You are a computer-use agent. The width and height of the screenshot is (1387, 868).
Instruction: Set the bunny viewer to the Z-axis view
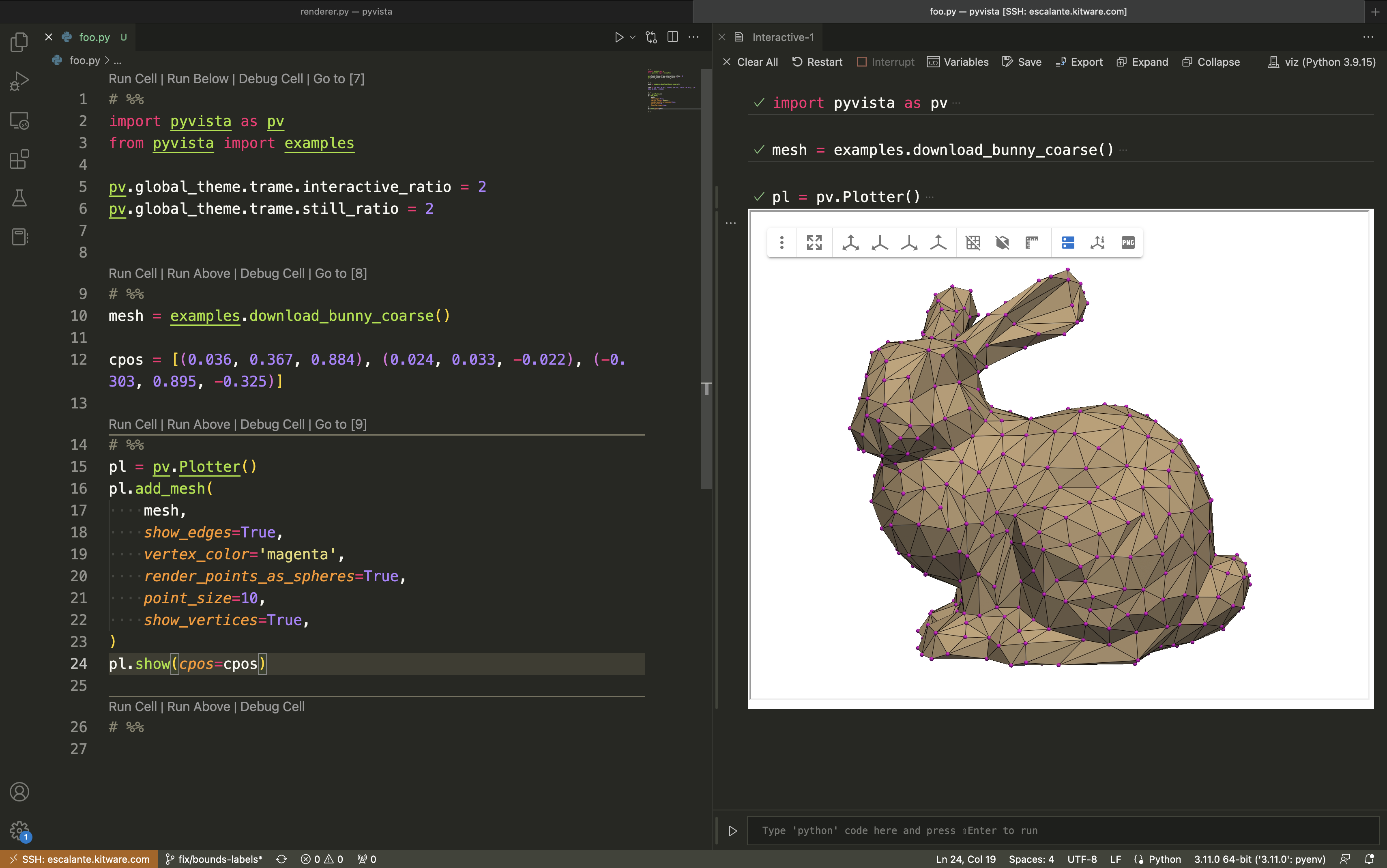[938, 243]
